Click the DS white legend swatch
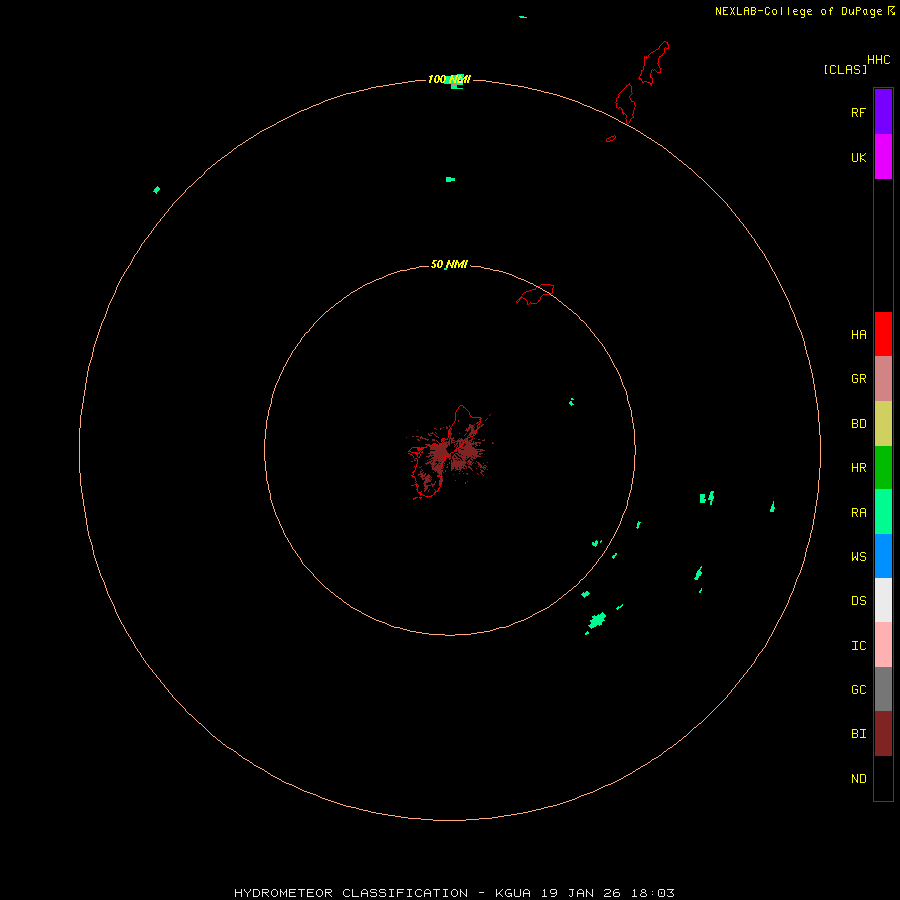900x900 pixels. click(x=883, y=600)
